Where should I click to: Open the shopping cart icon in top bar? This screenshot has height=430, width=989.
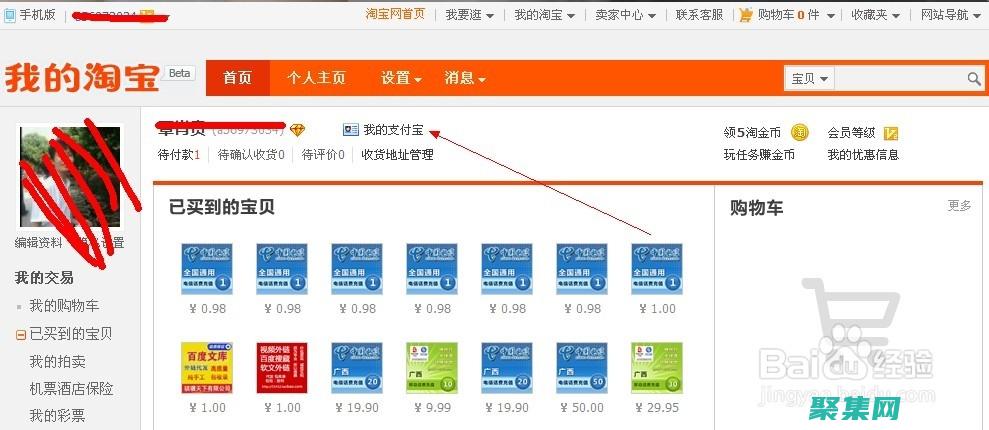pos(746,15)
